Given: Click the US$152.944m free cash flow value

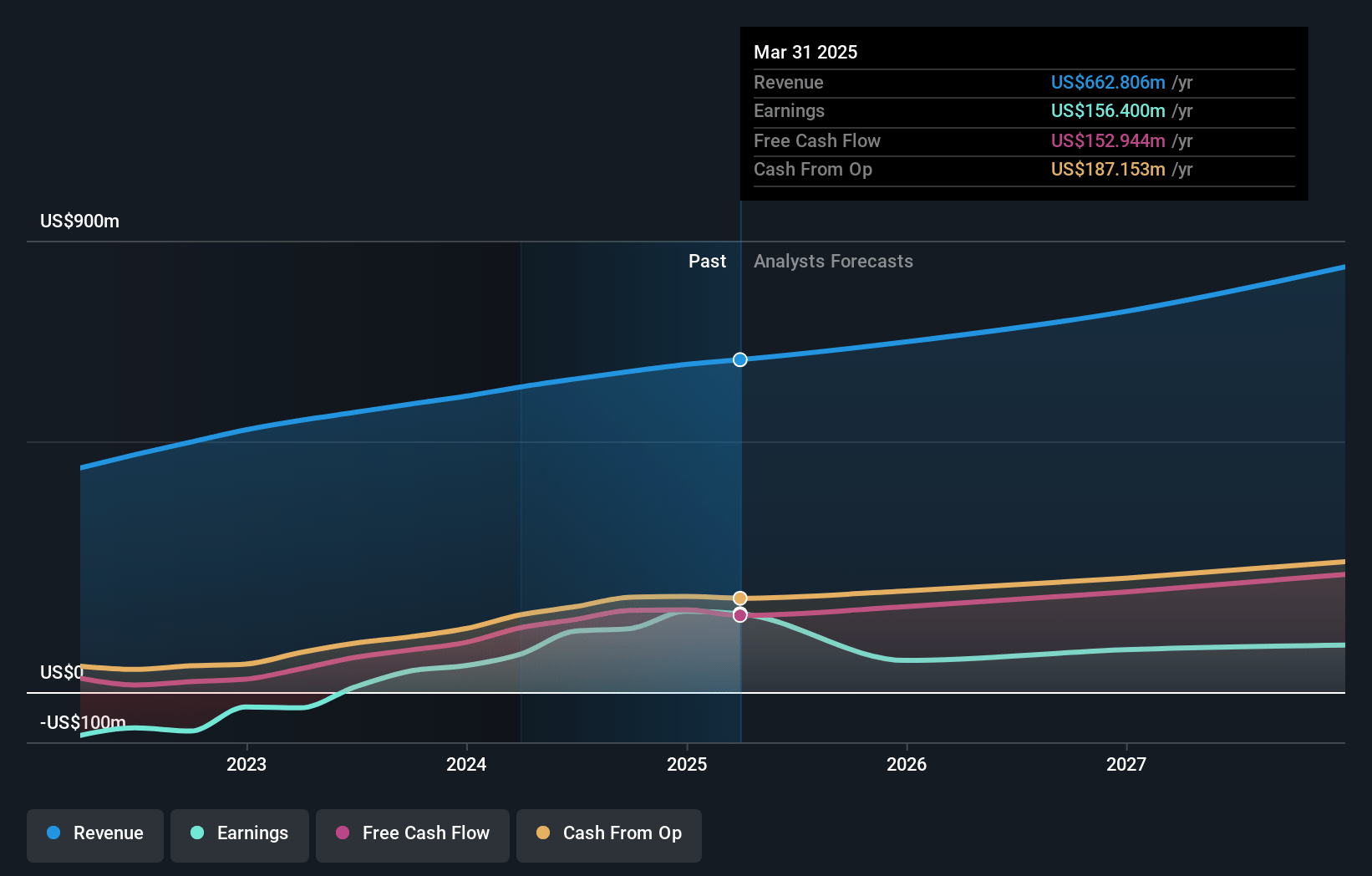Looking at the screenshot, I should [1108, 140].
